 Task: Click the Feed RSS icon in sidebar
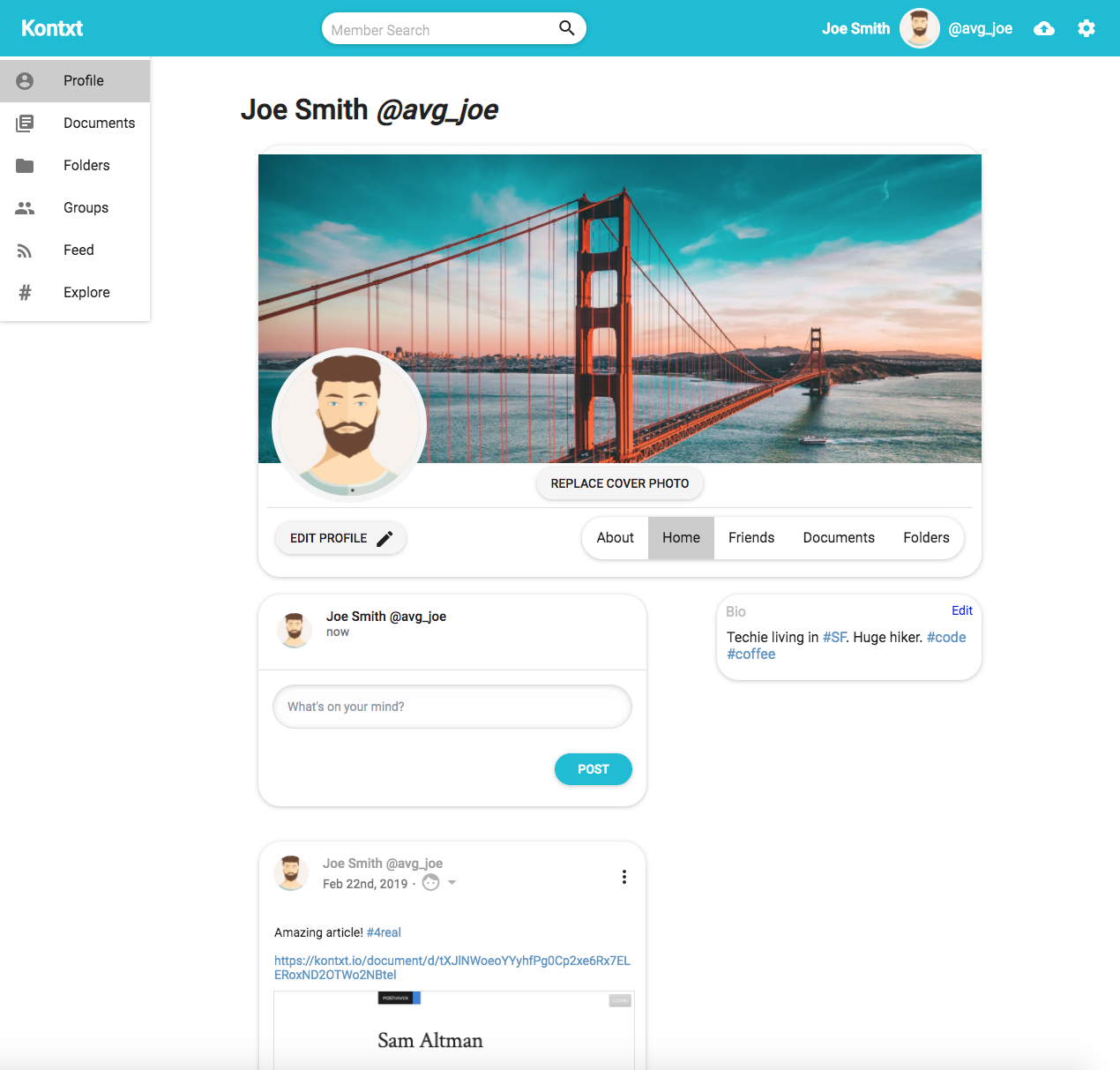point(25,251)
